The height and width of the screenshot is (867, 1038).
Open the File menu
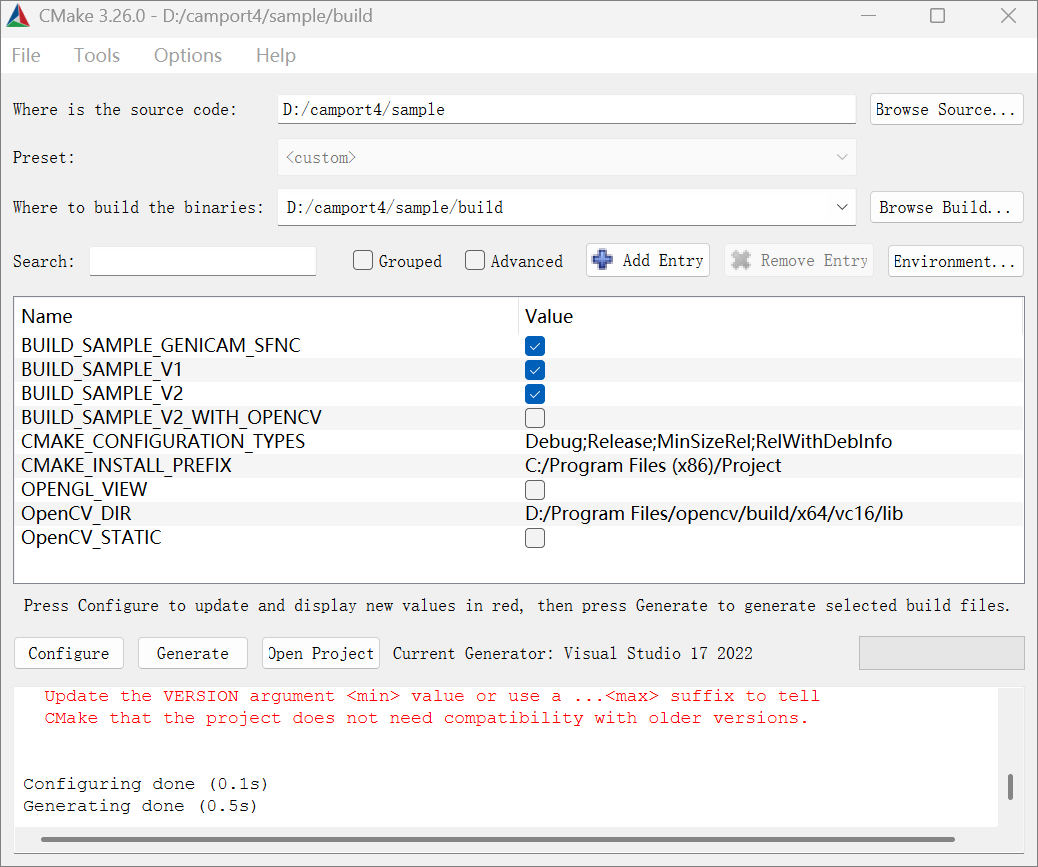[x=26, y=56]
